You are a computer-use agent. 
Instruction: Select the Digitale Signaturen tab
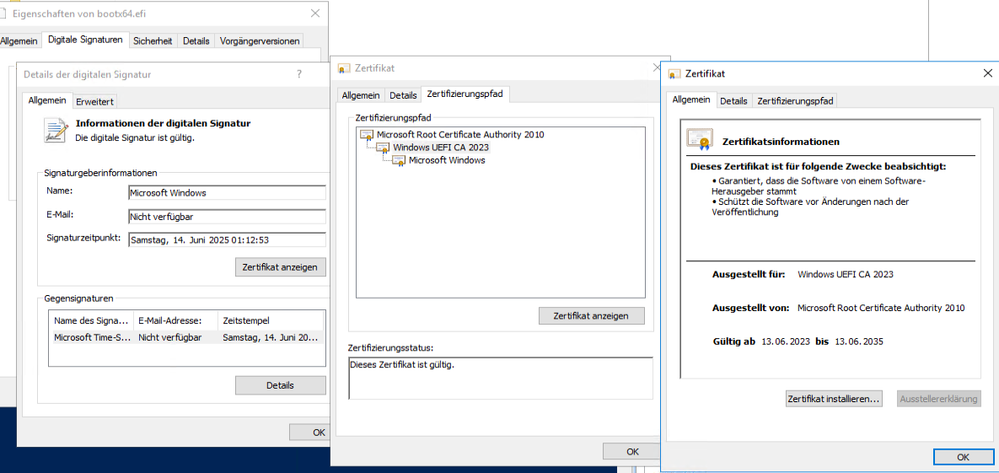[85, 40]
